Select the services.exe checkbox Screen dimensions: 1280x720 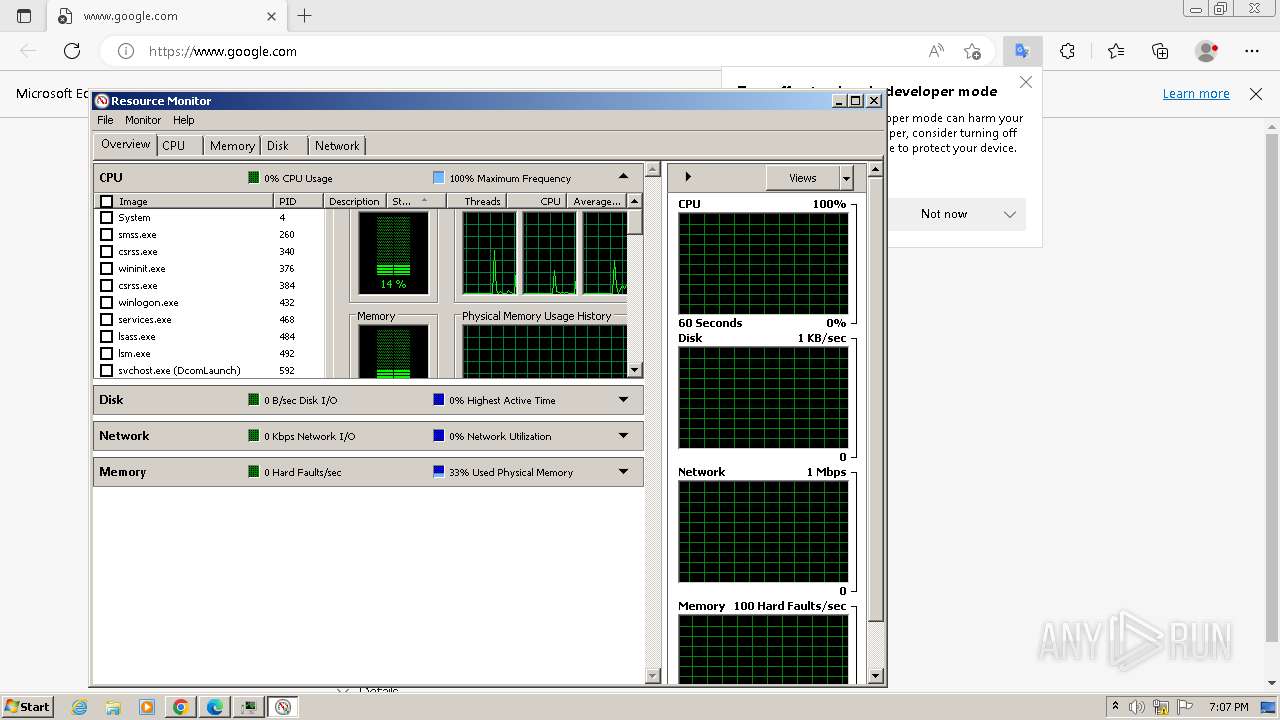pyautogui.click(x=107, y=320)
